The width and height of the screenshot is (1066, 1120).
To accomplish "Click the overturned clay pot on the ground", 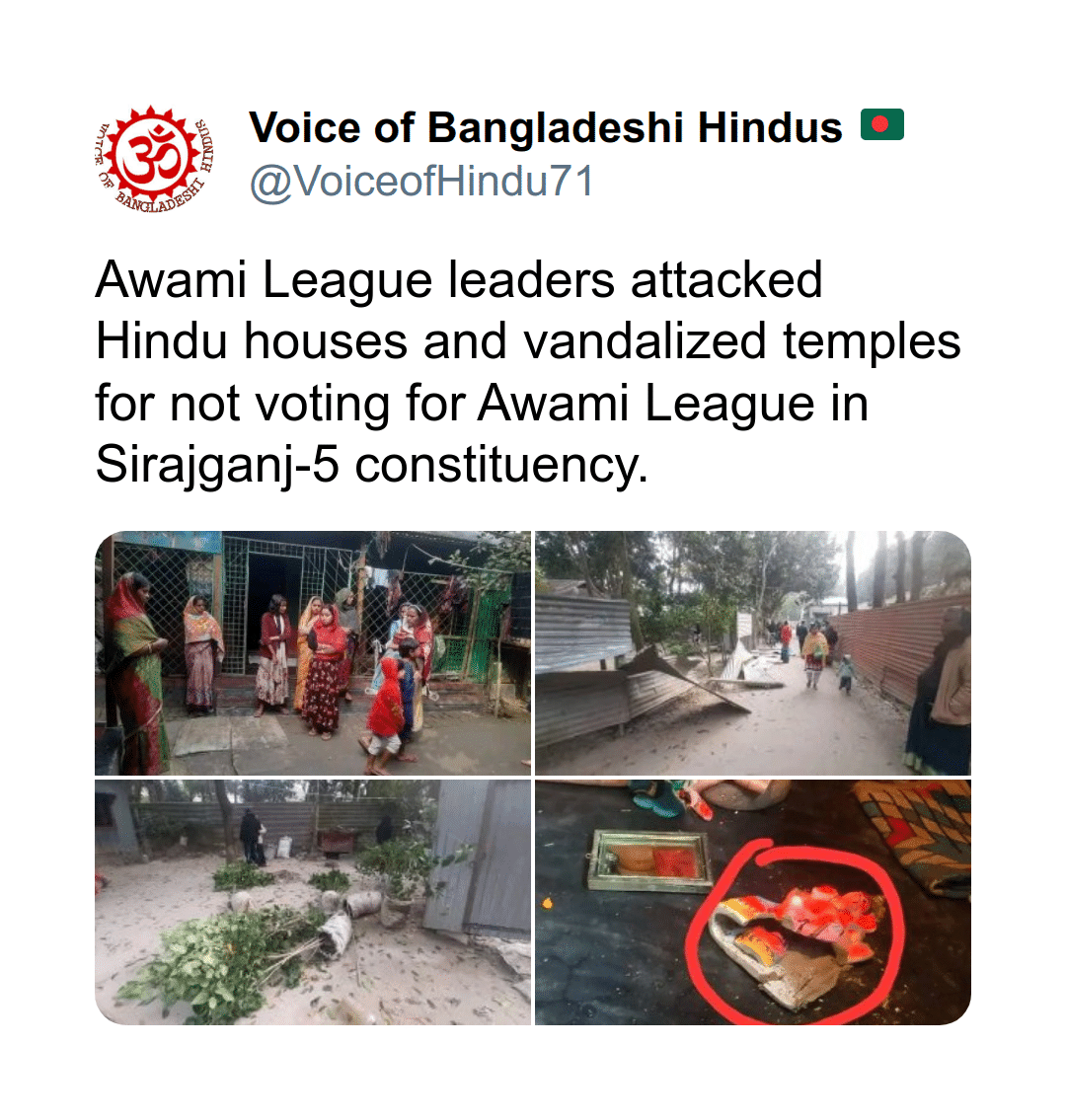I will (x=336, y=939).
